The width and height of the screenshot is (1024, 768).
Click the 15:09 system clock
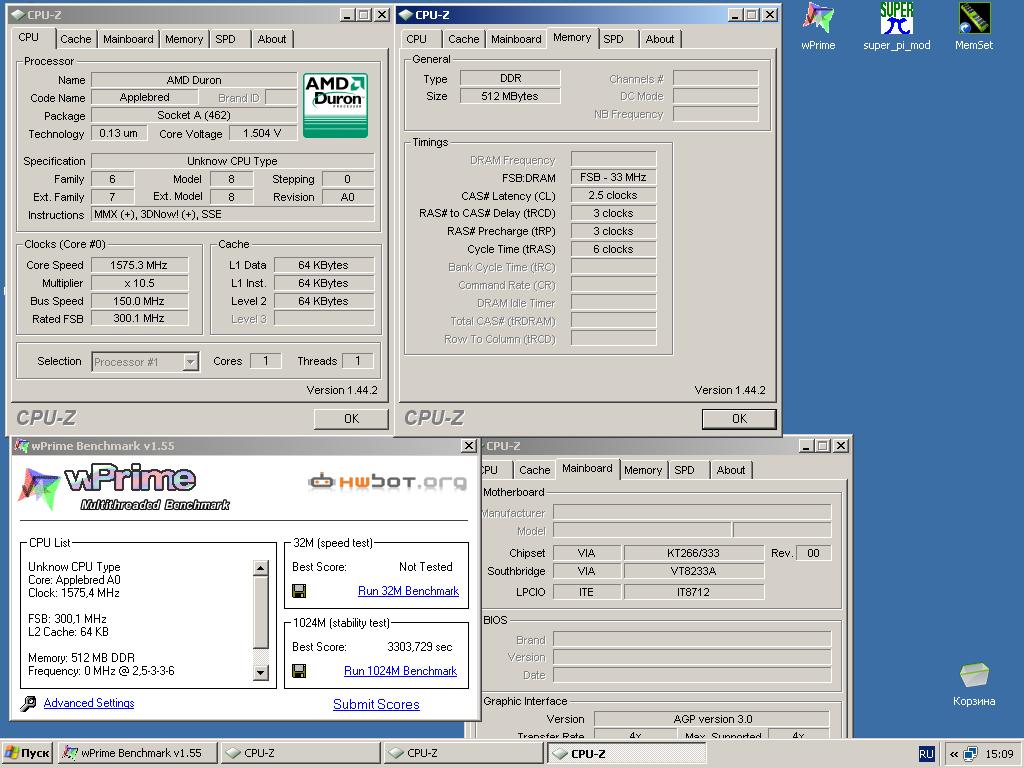(999, 754)
